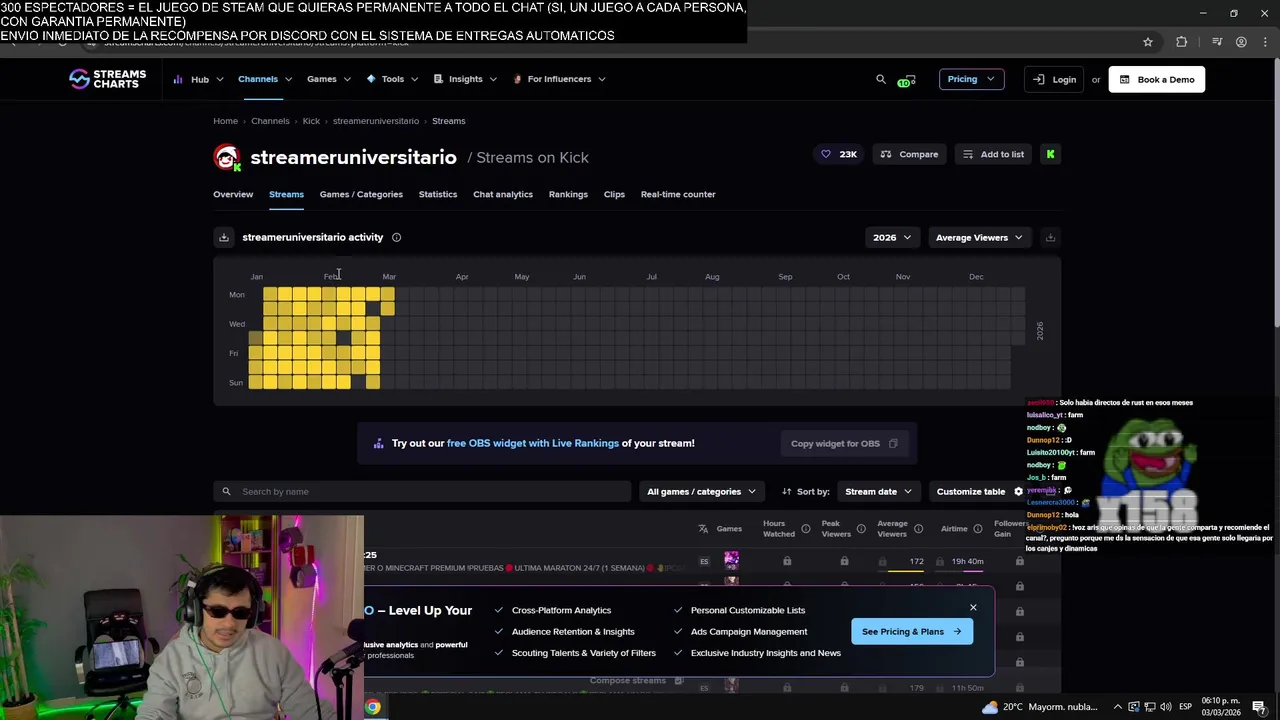Show info tooltip for streameruniversitario activity
Screen dimensions: 1280x720
[x=396, y=237]
